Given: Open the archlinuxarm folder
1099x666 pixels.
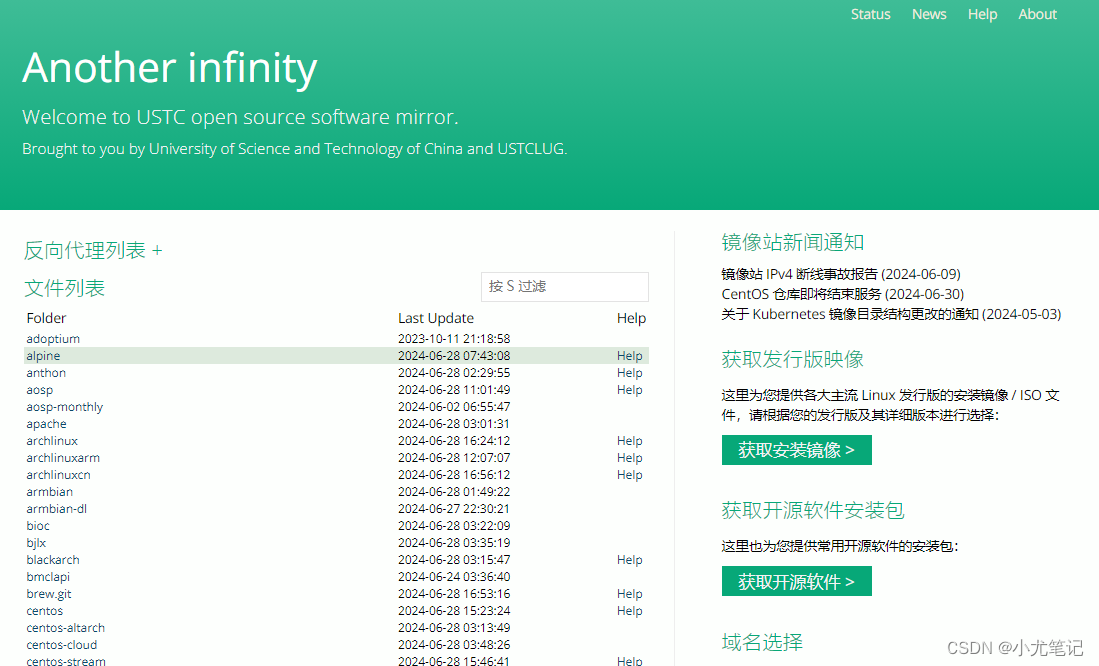Looking at the screenshot, I should click(63, 458).
